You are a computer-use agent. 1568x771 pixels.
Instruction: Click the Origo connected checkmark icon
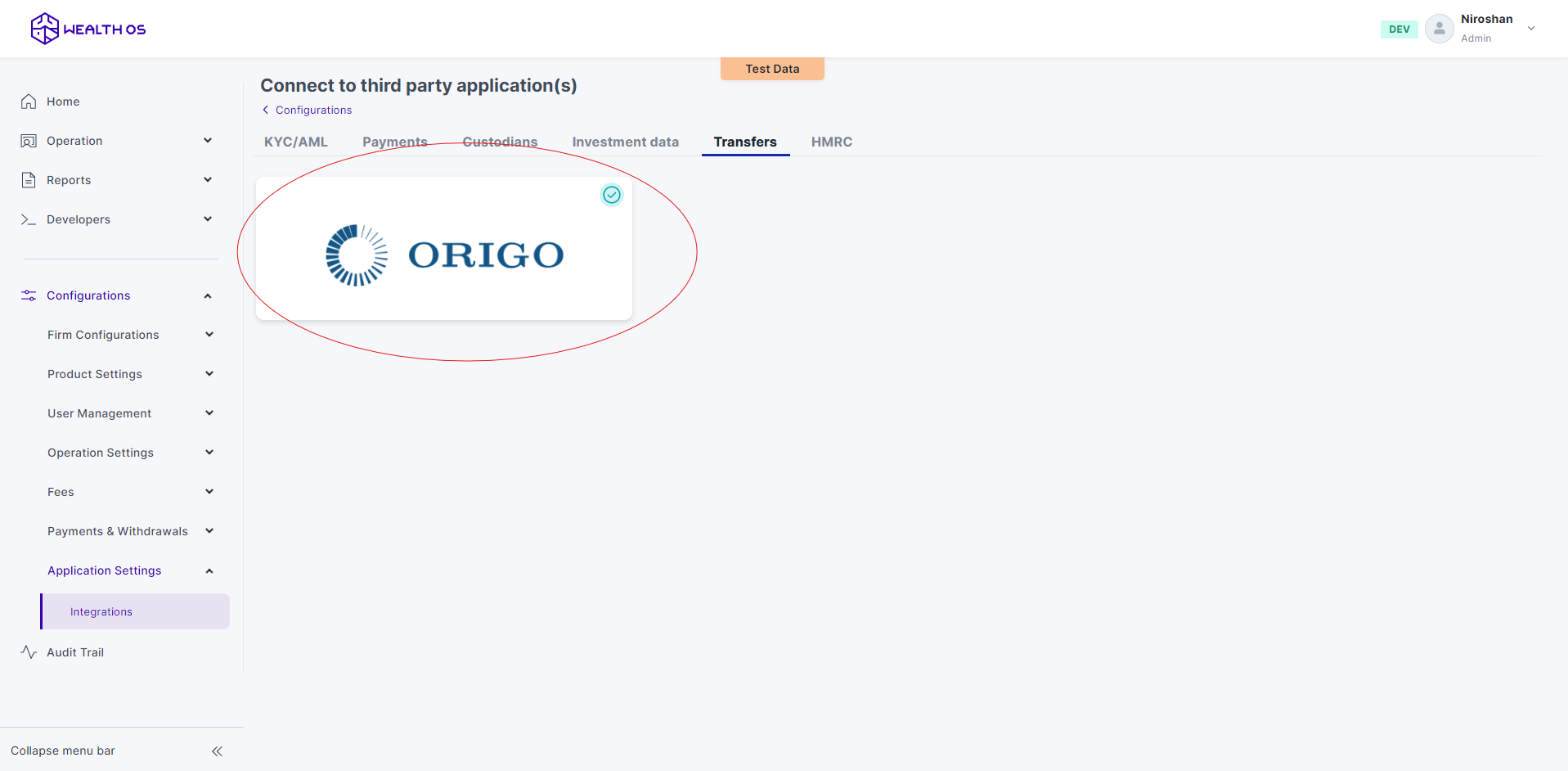point(612,195)
